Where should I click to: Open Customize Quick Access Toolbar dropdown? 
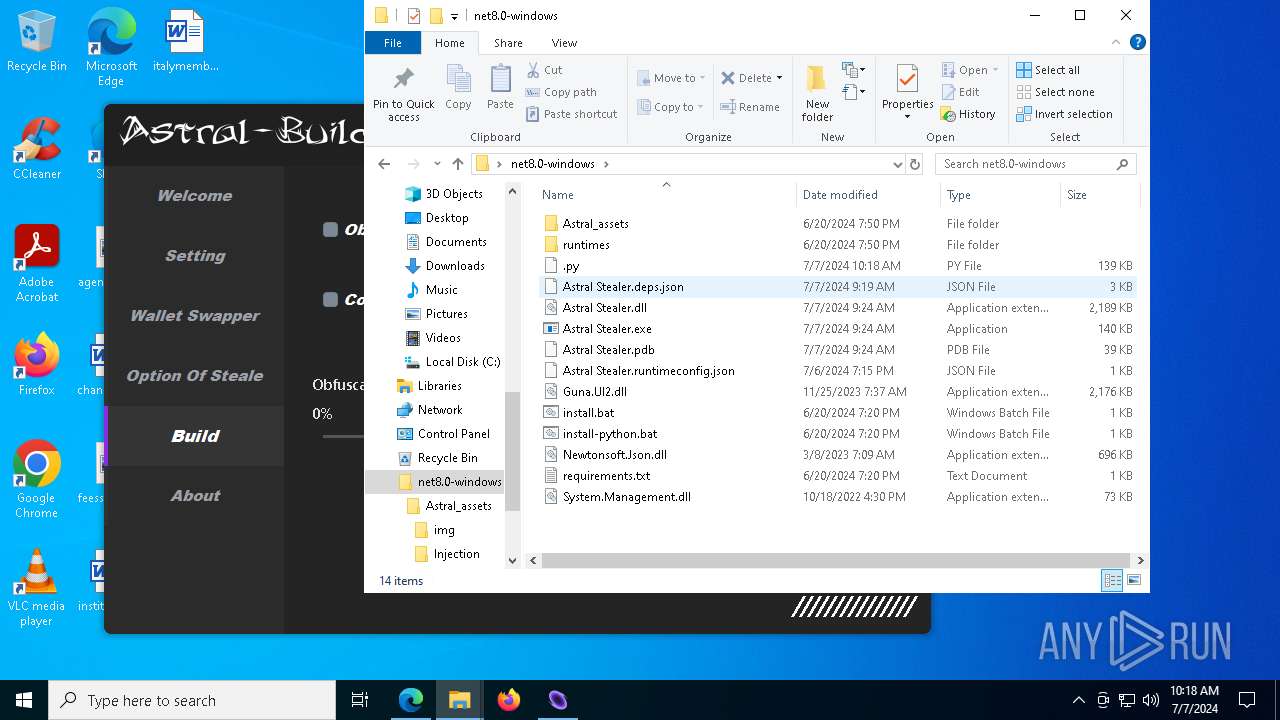coord(454,16)
